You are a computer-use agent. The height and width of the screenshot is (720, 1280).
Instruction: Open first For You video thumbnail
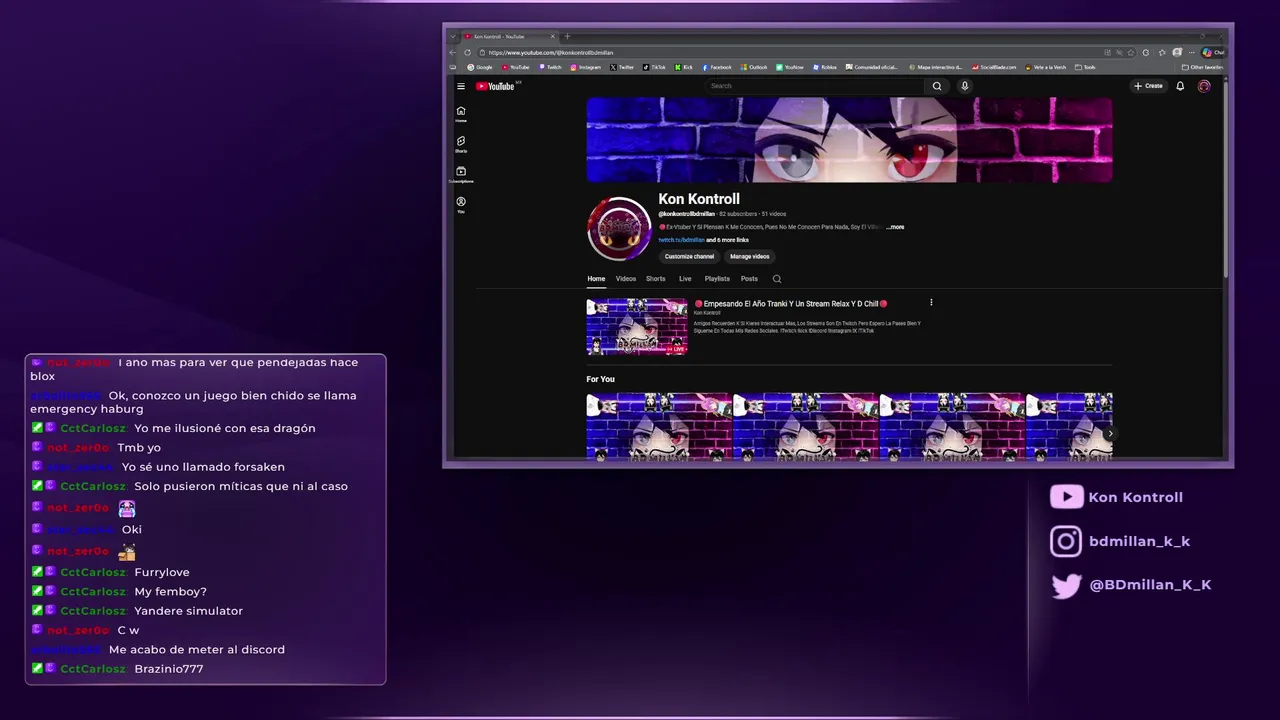[659, 427]
